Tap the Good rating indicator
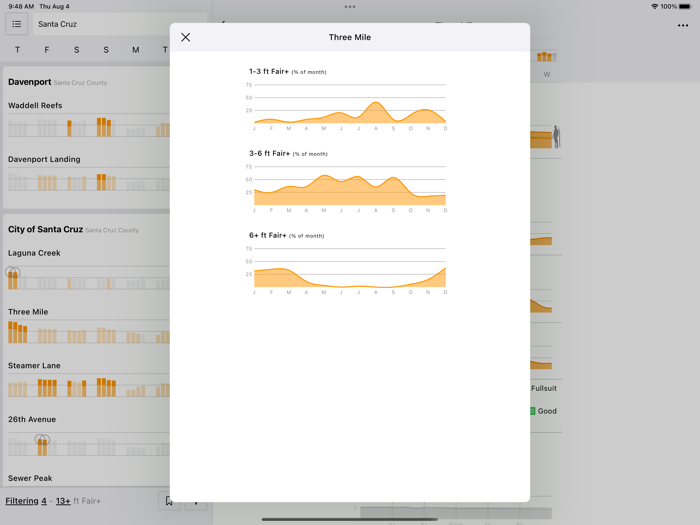 (x=543, y=411)
